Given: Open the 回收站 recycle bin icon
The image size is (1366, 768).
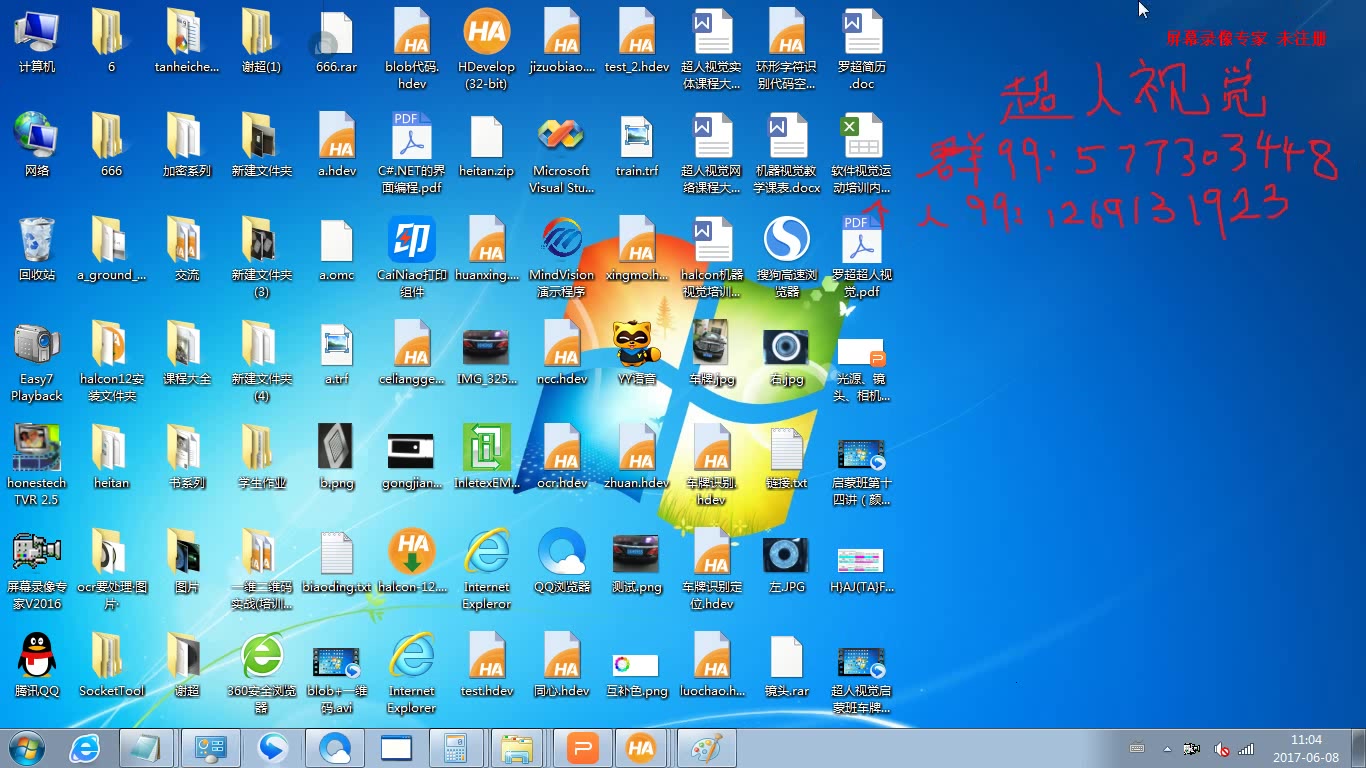Looking at the screenshot, I should tap(37, 249).
